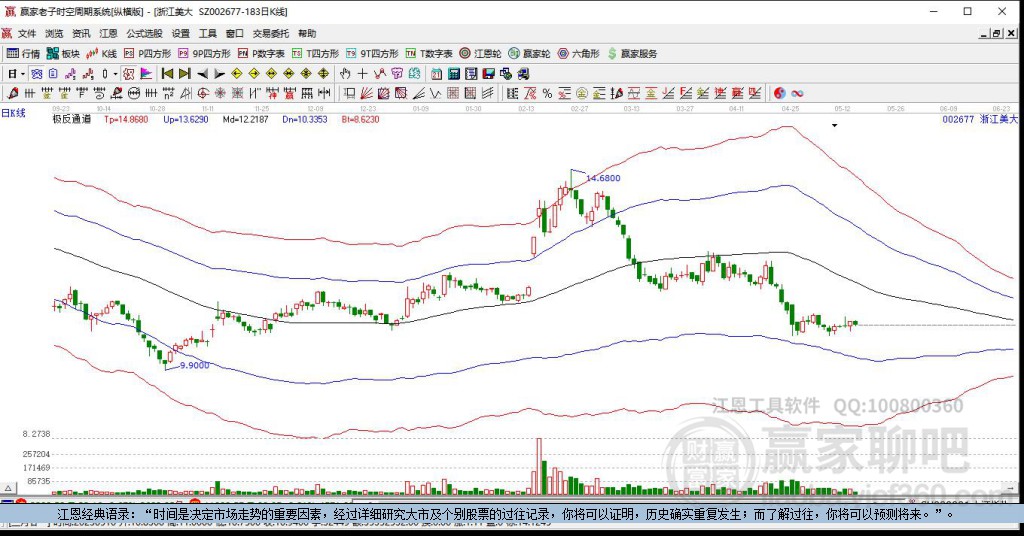1024x536 pixels.
Task: Click the circle icon next to red pen group
Action: [x=134, y=93]
